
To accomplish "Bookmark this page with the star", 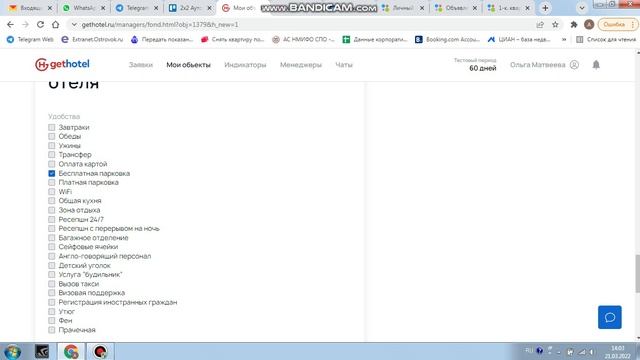I will pyautogui.click(x=555, y=24).
